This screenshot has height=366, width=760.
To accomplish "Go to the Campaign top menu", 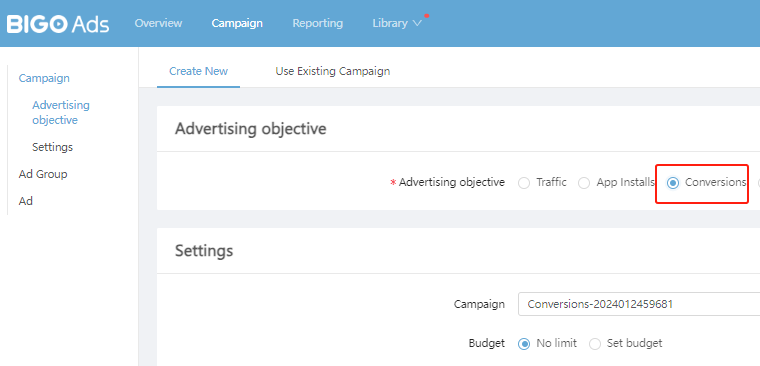I will (x=237, y=23).
